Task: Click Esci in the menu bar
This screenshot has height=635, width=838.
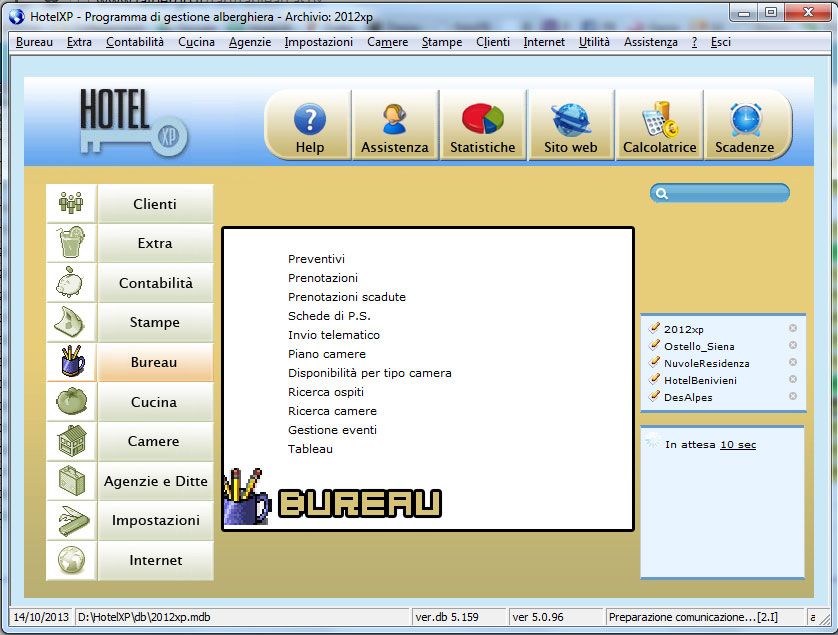Action: coord(720,42)
